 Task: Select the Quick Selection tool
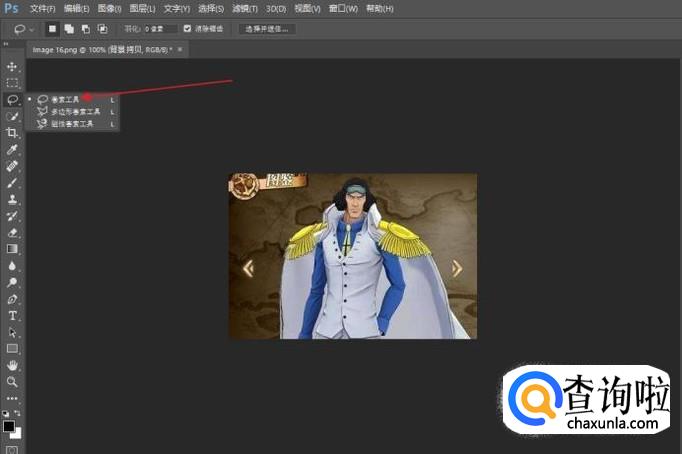[12, 116]
